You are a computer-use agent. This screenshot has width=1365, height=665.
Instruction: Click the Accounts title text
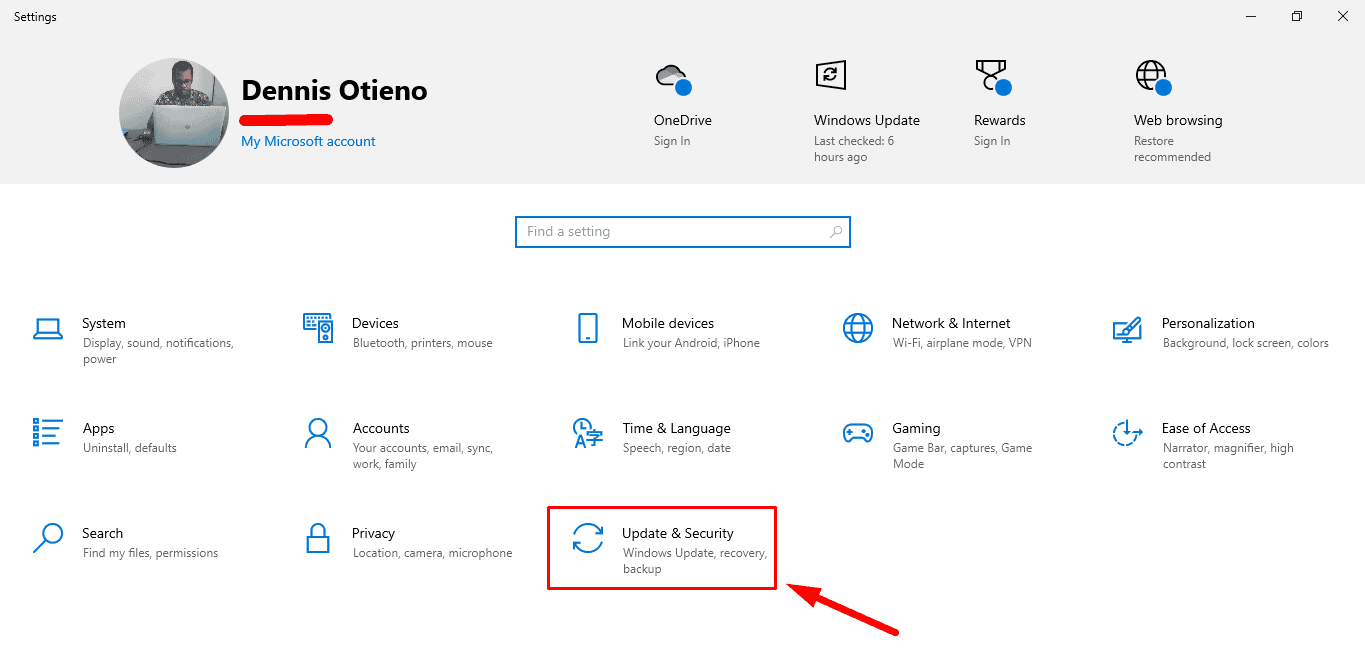[x=381, y=428]
